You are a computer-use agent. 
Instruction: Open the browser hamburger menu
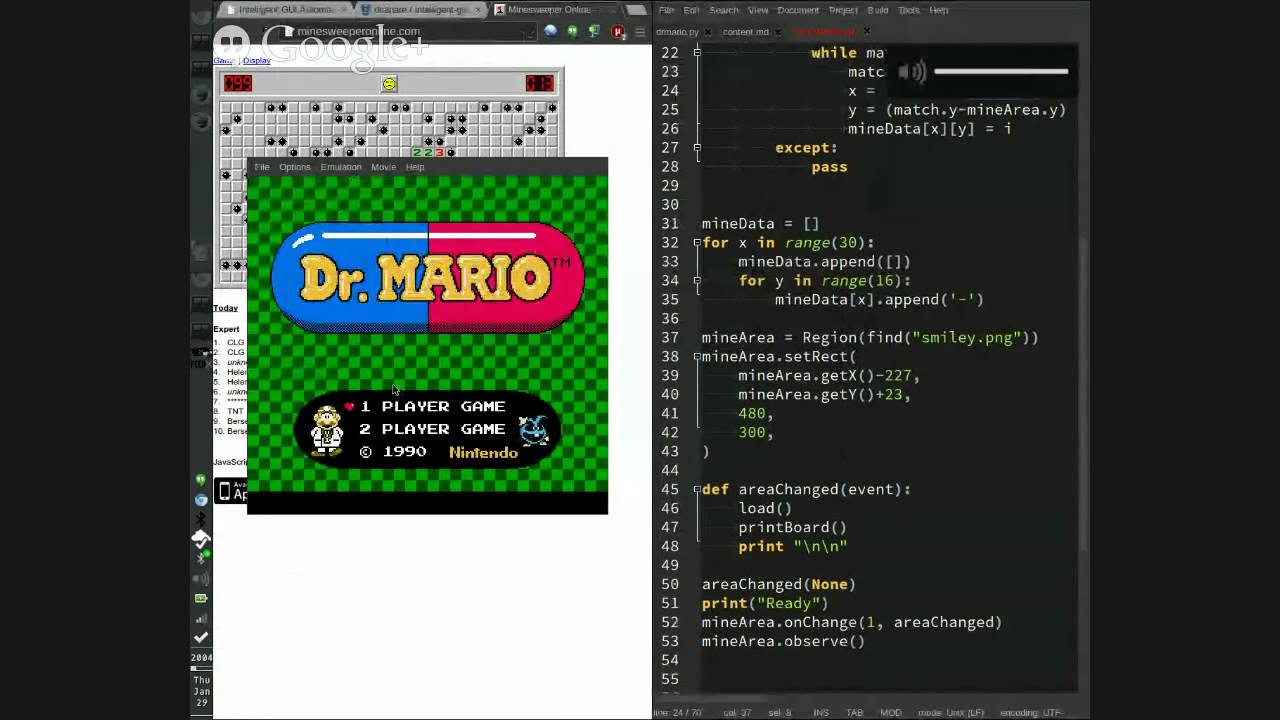point(640,32)
